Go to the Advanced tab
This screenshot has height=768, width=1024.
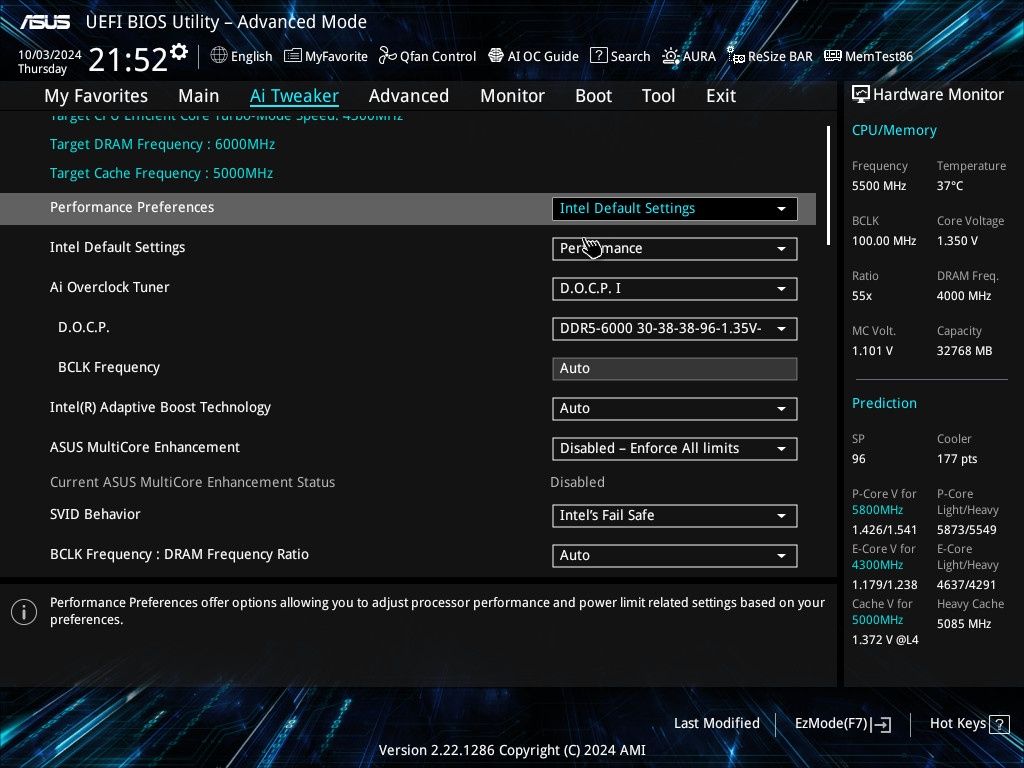tap(409, 96)
